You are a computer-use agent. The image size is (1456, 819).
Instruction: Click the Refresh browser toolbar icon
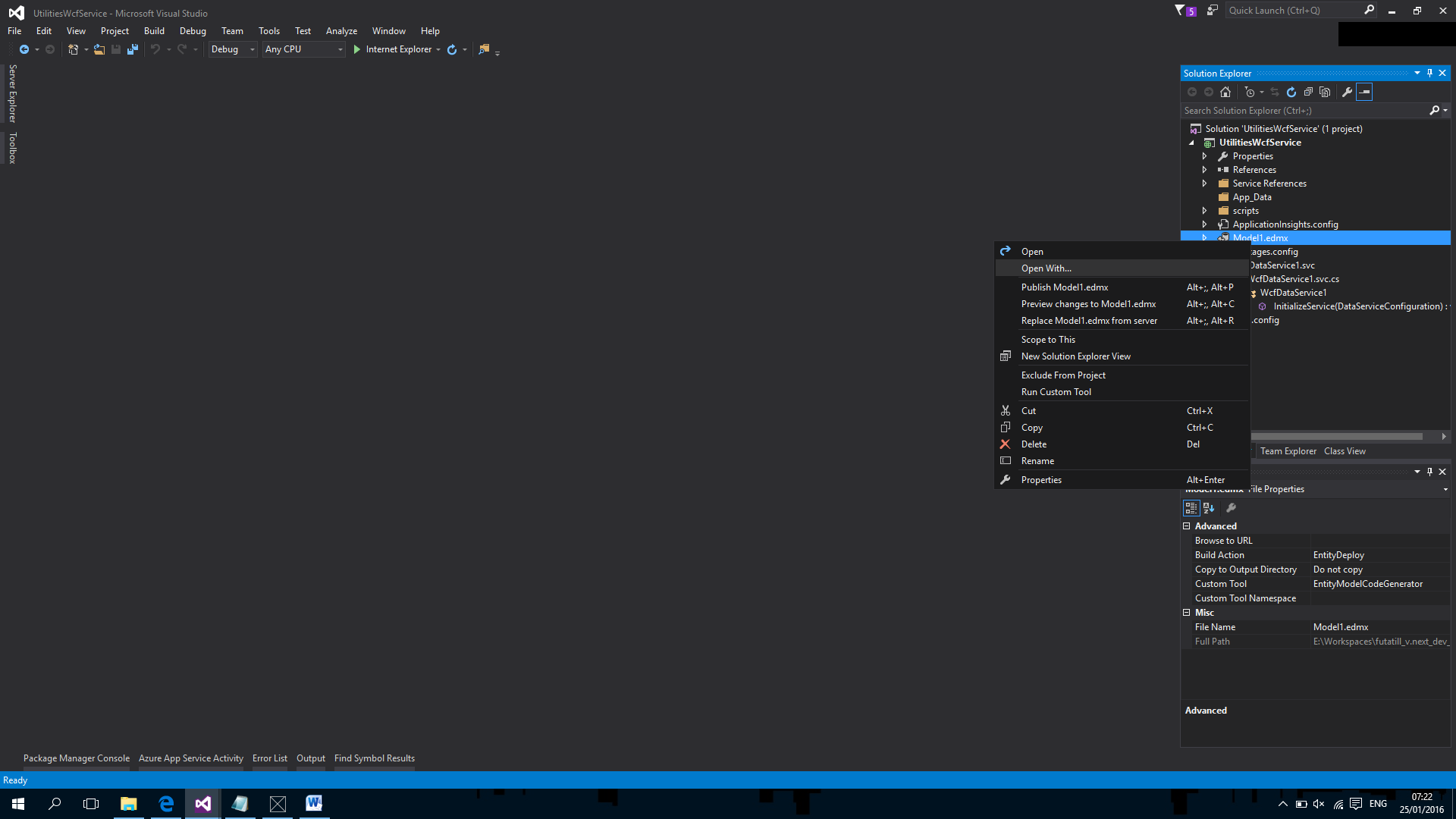tap(452, 49)
